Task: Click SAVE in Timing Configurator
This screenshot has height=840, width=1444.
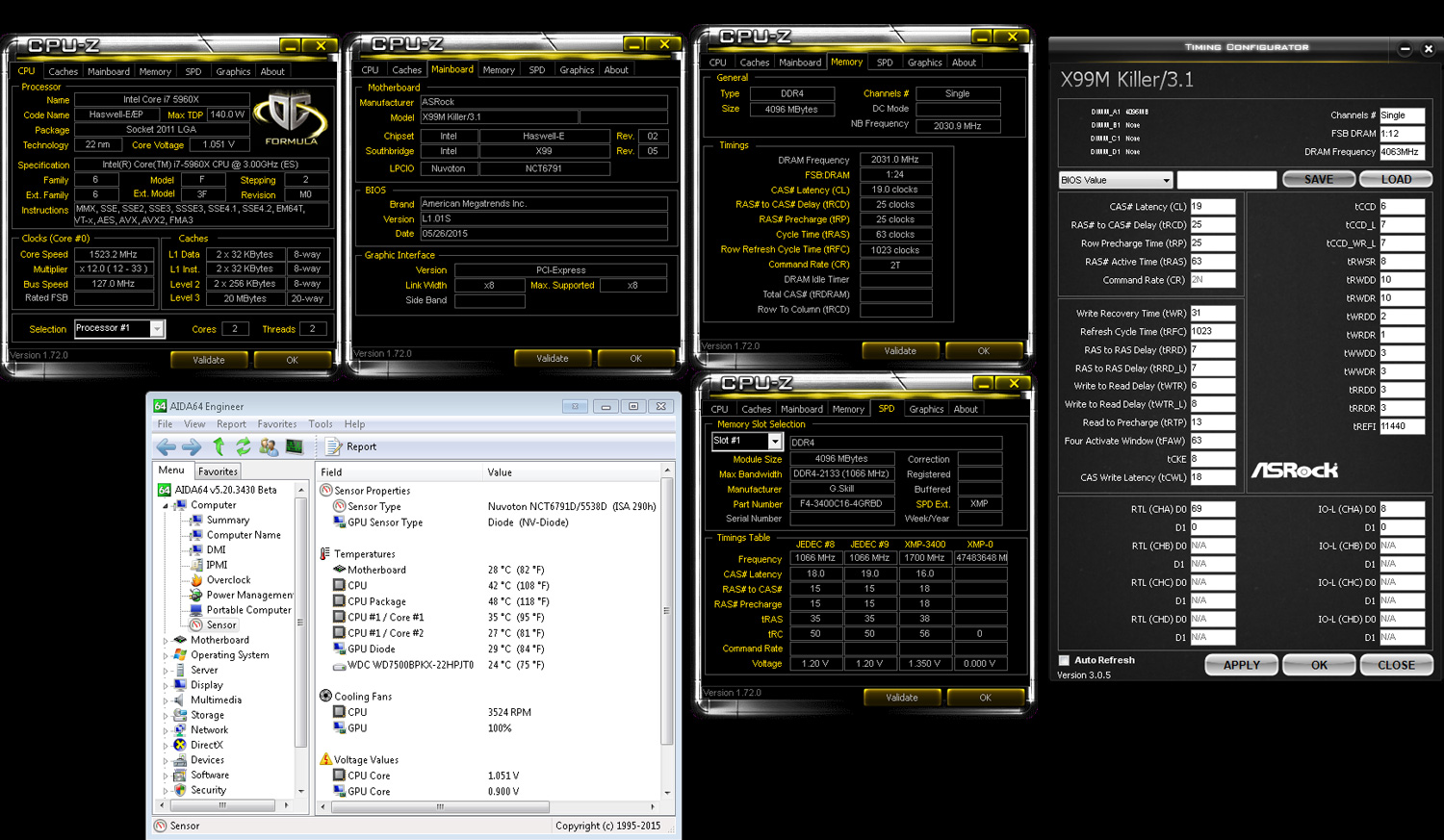Action: coord(1319,180)
